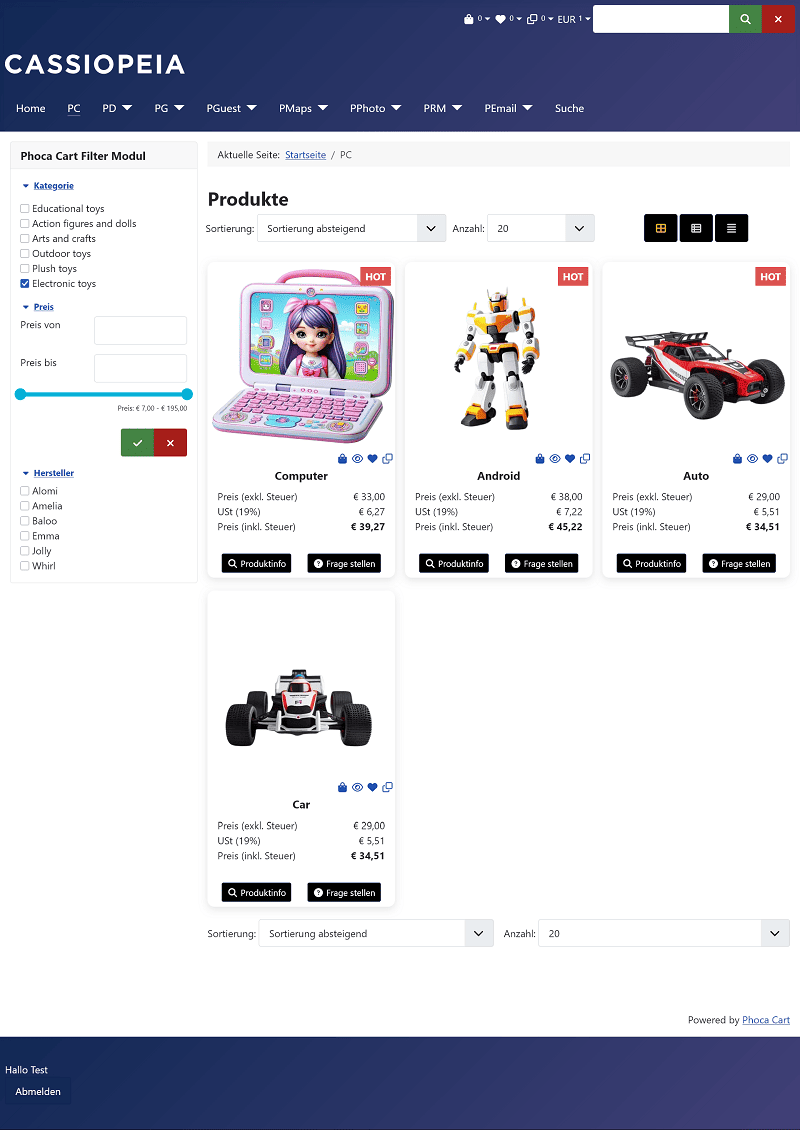Enable the Emma manufacturer filter

25,536
